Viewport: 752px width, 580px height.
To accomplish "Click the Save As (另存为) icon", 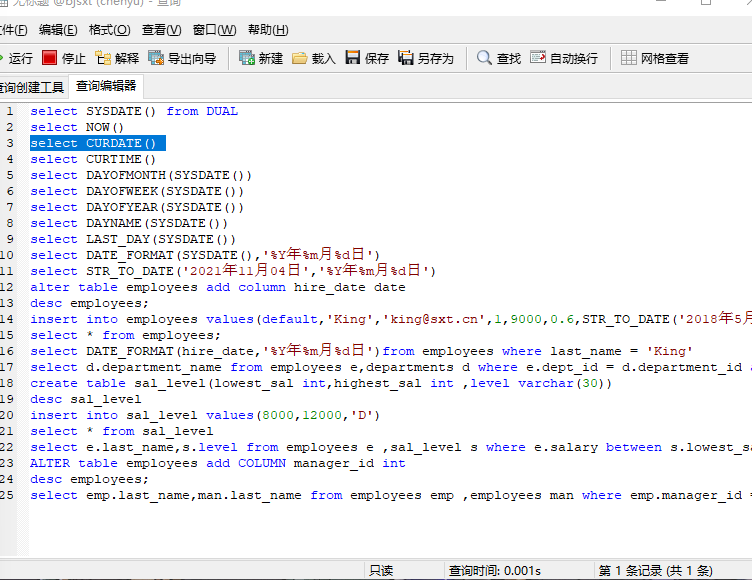I will 406,58.
